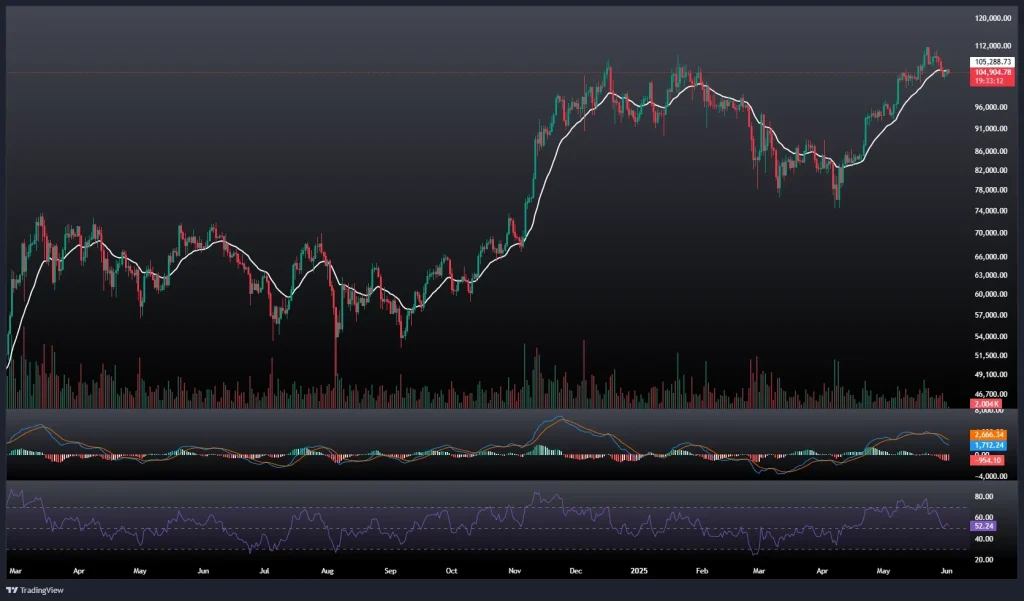Click the 96,000.00 price scale level
Screen dimensions: 1024x601
point(992,108)
